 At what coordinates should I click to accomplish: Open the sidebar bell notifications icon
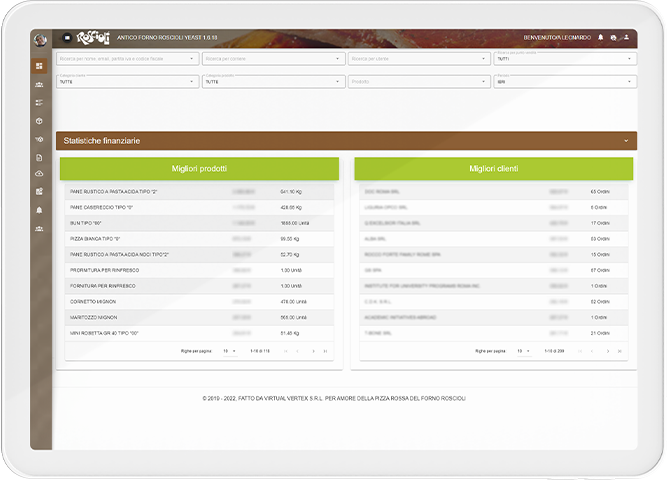40,210
